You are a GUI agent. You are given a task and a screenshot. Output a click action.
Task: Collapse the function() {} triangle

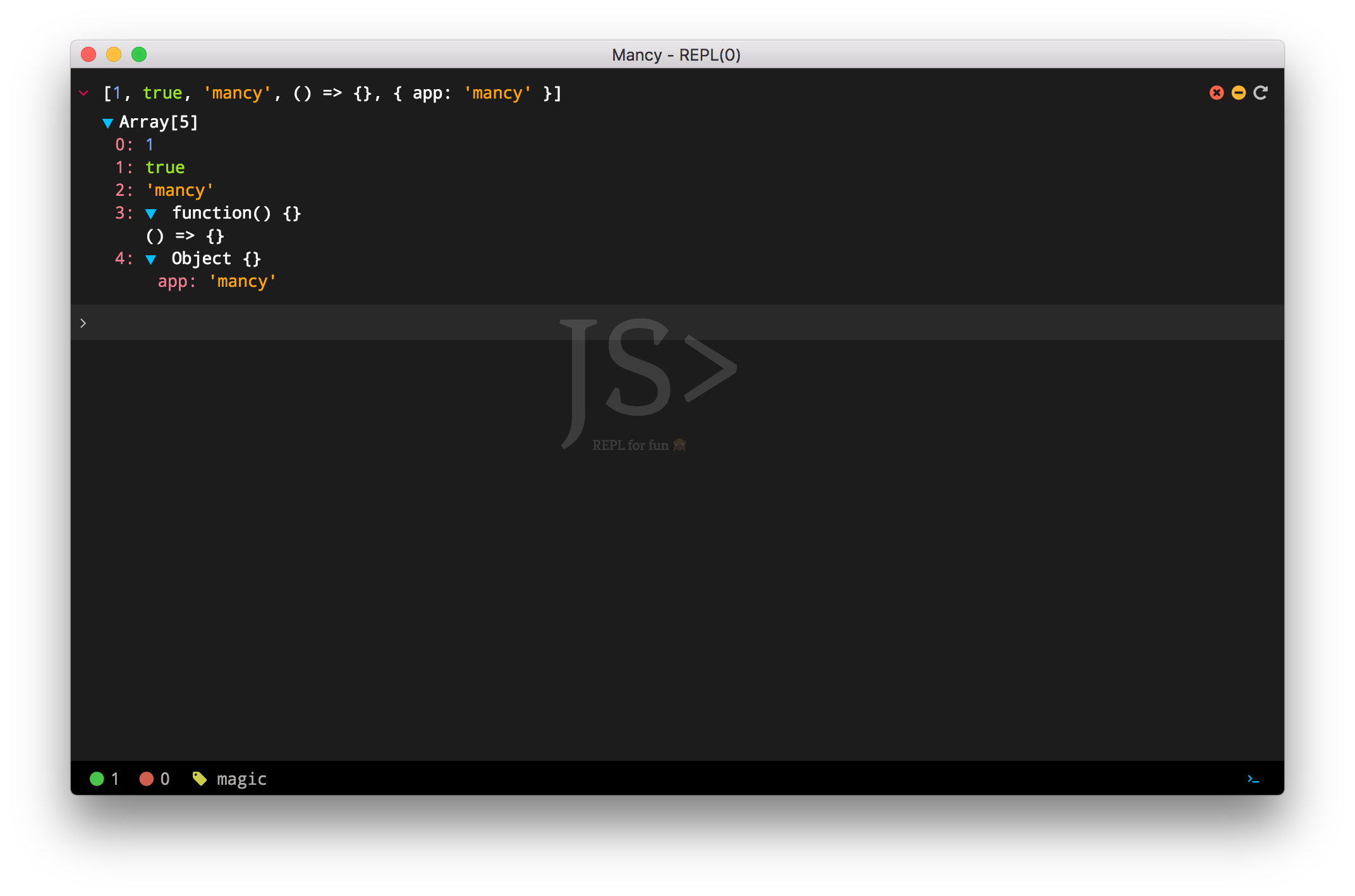[x=150, y=214]
